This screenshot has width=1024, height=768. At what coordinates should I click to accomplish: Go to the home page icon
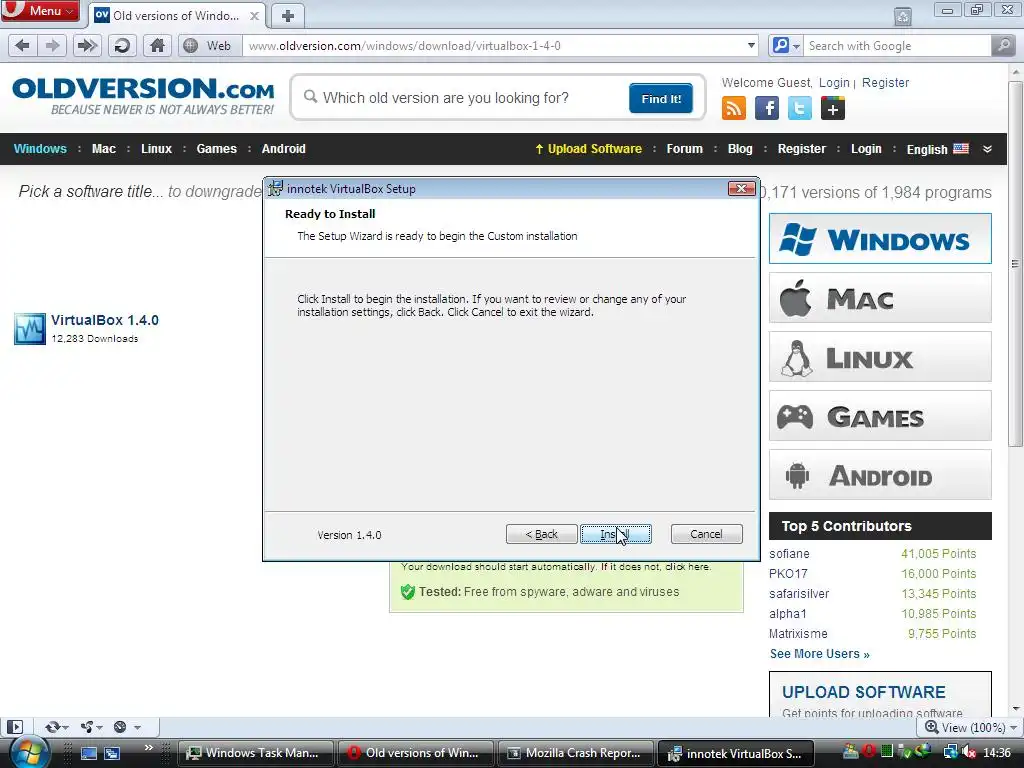point(157,46)
